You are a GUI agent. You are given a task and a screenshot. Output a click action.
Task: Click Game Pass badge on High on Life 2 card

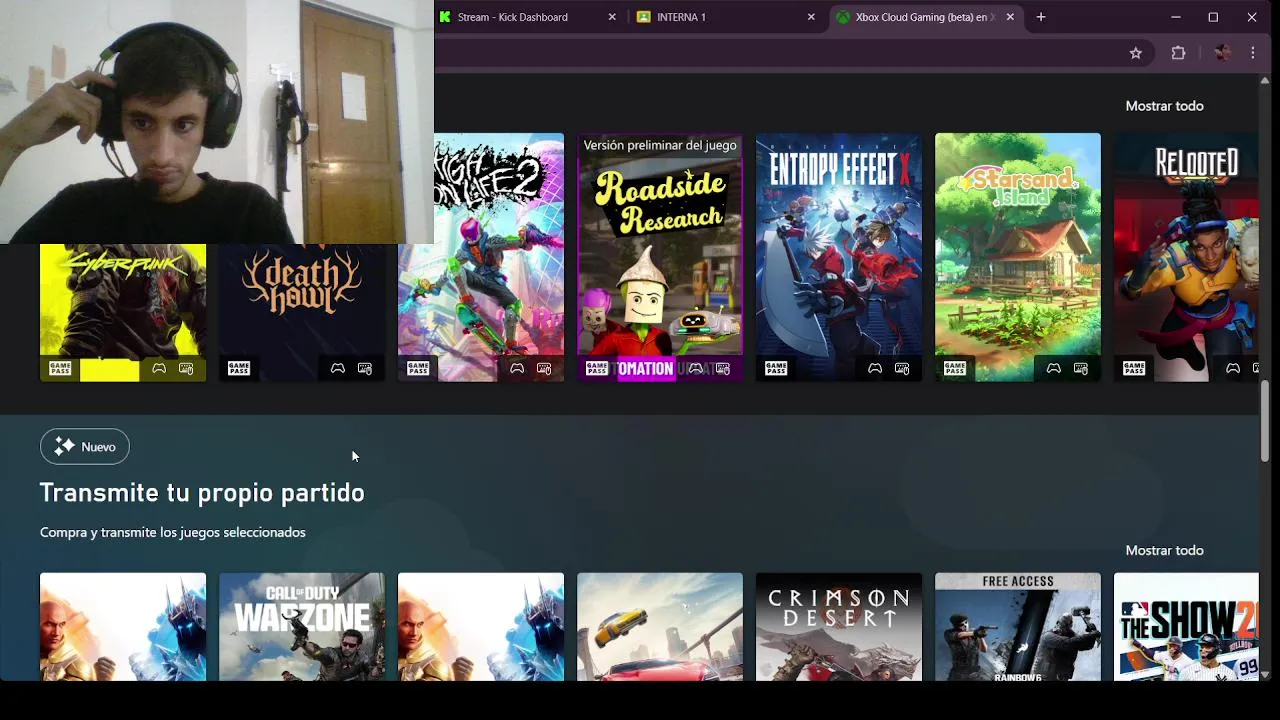(x=418, y=369)
